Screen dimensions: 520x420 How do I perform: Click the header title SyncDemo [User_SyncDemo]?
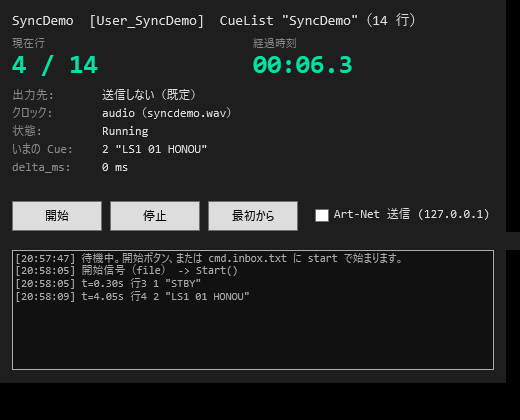108,21
